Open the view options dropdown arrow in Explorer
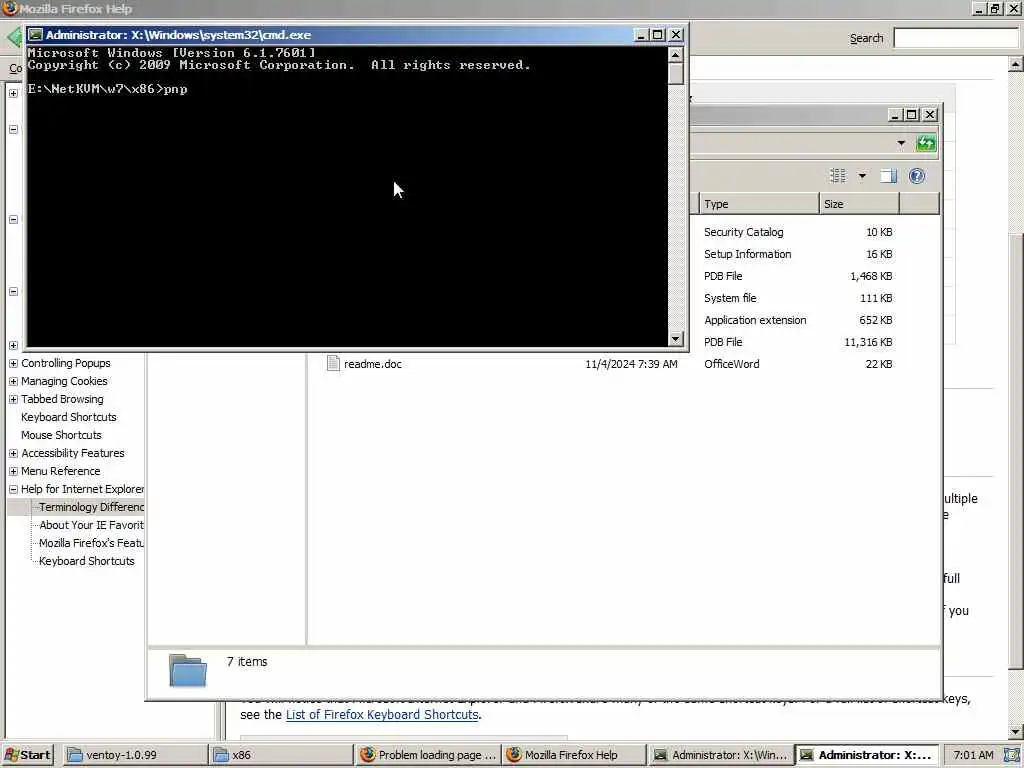Image resolution: width=1024 pixels, height=768 pixels. pyautogui.click(x=862, y=176)
